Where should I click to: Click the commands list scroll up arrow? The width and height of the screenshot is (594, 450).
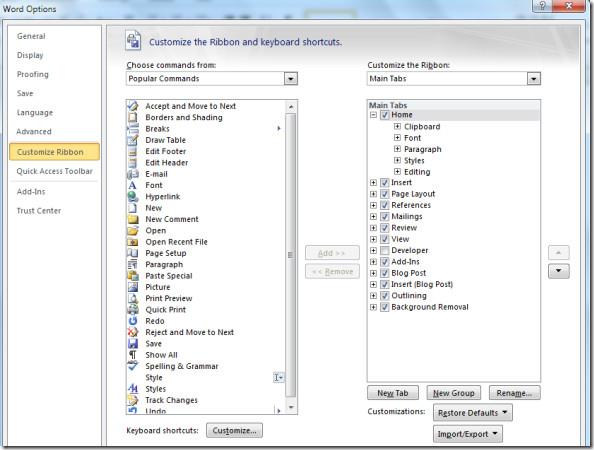(291, 107)
